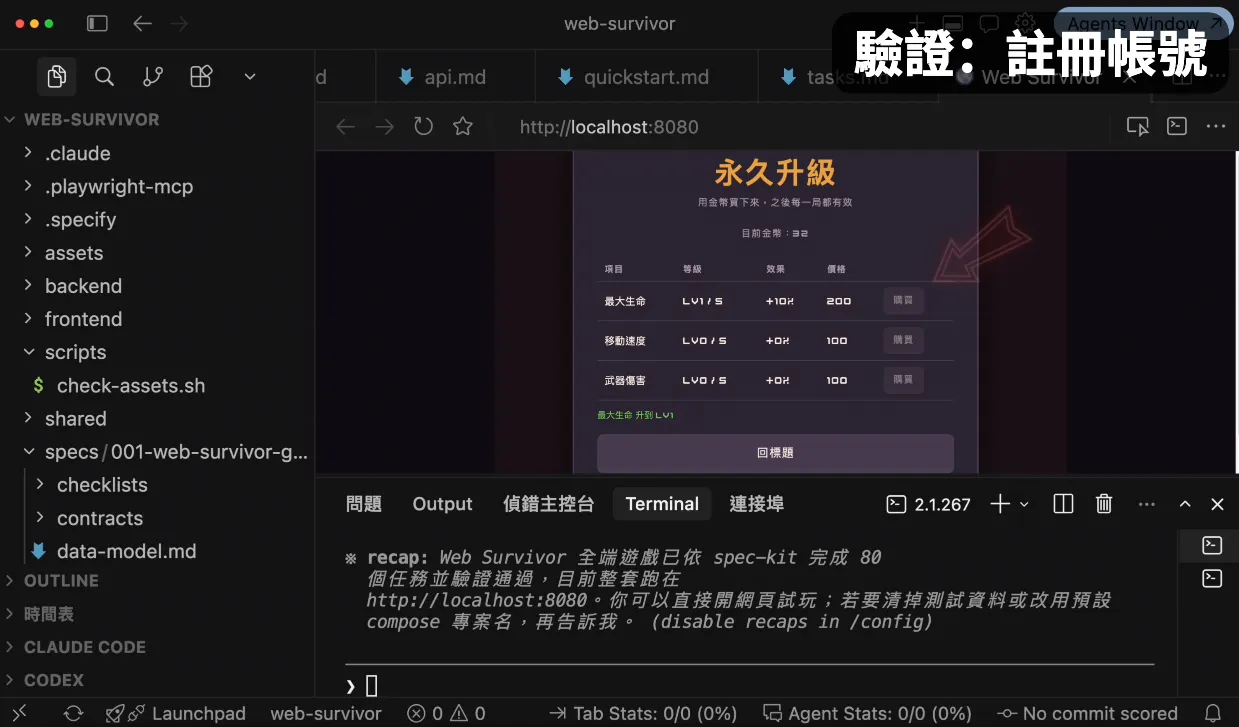Image resolution: width=1239 pixels, height=727 pixels.
Task: Open data-model.md file
Action: tap(157, 551)
